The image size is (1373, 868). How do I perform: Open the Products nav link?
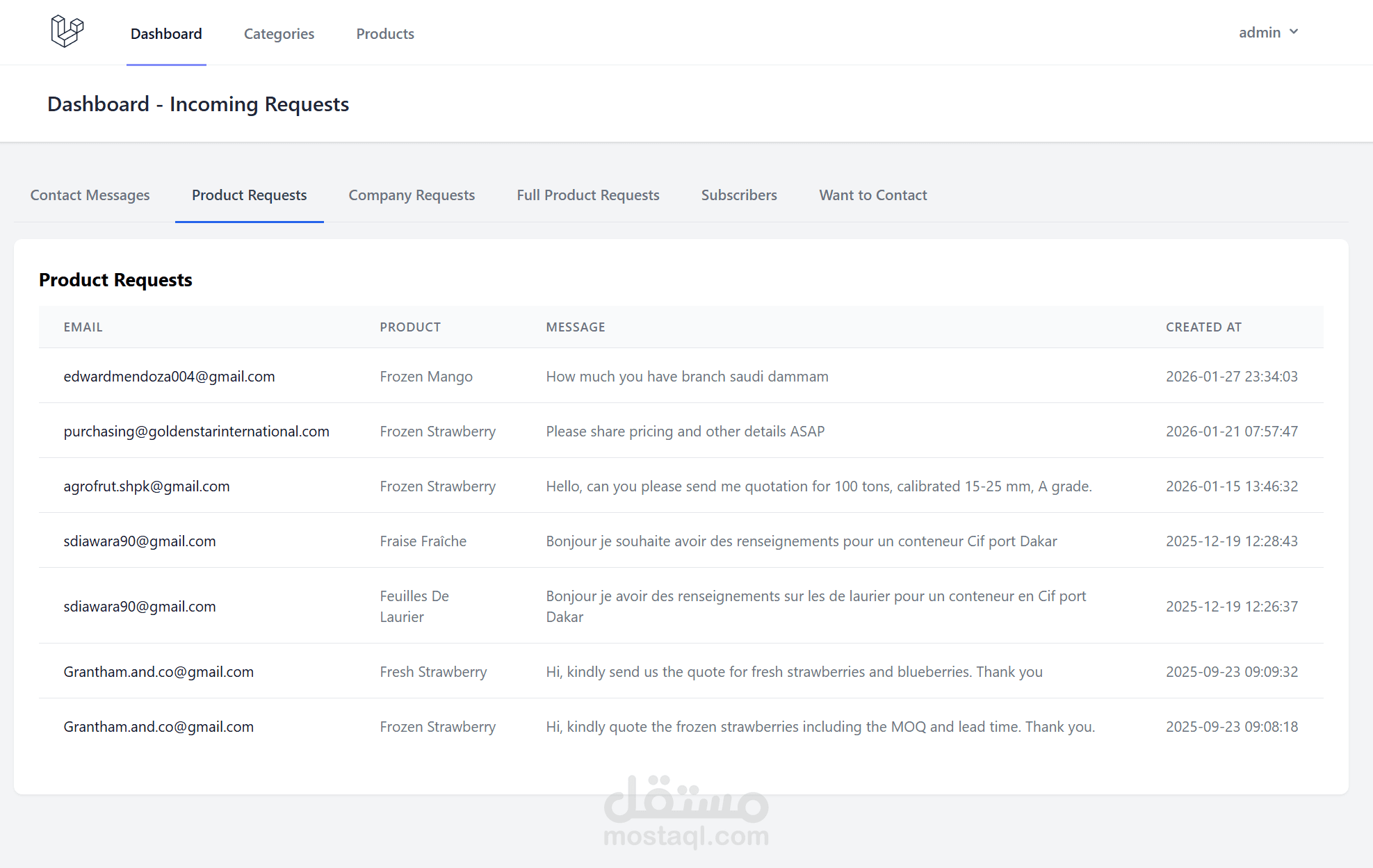tap(385, 33)
